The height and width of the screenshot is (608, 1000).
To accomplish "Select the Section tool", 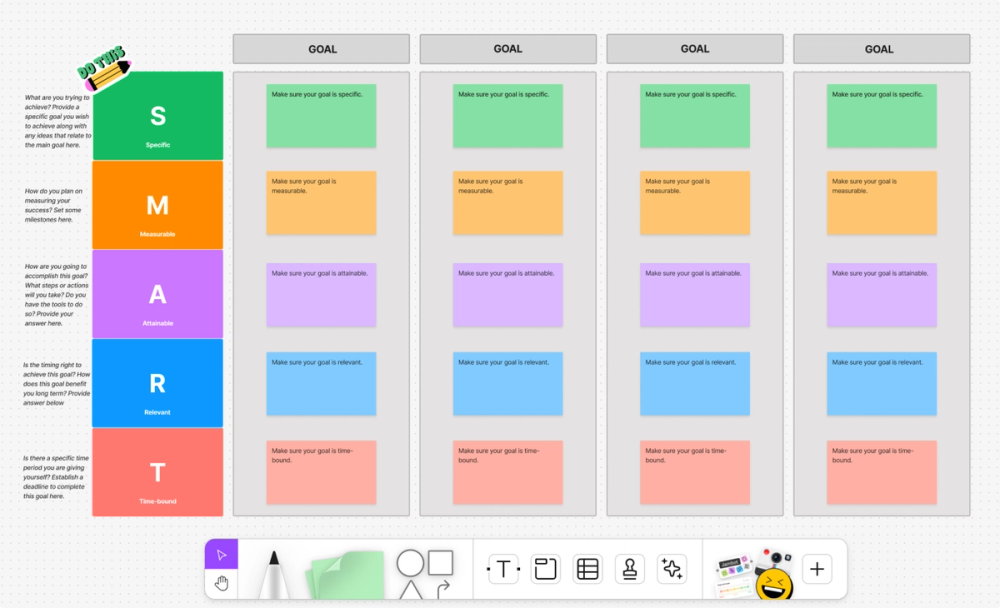I will pos(544,569).
